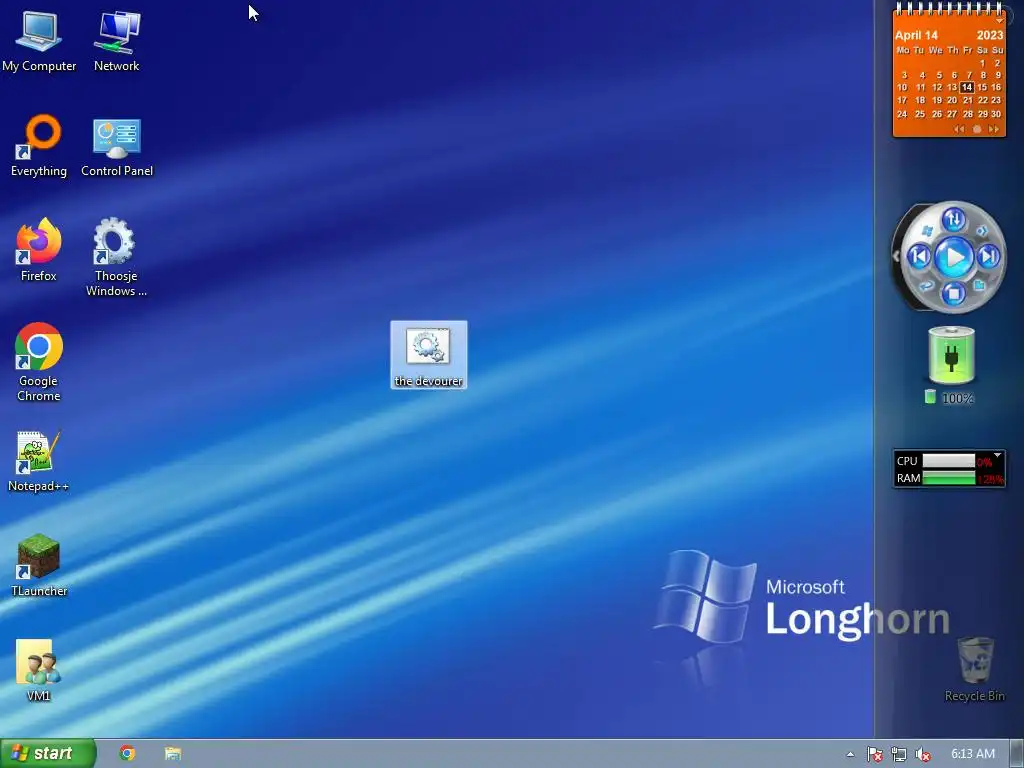Click the battery 100% label
The width and height of the screenshot is (1024, 768).
pyautogui.click(x=957, y=398)
